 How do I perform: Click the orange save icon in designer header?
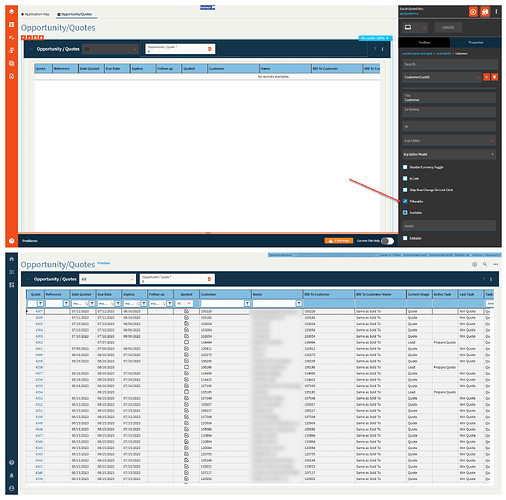click(x=485, y=12)
